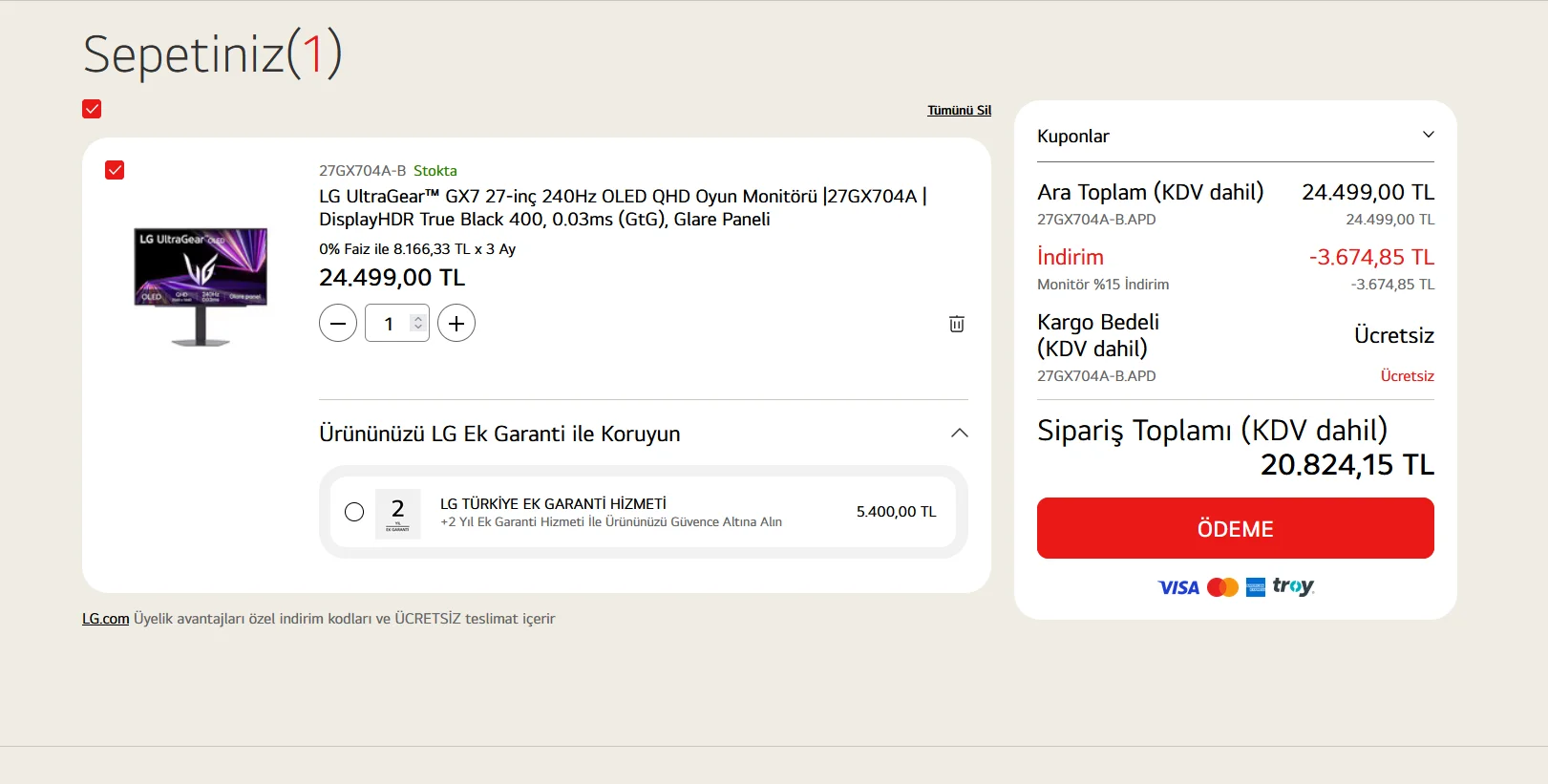Click the LG TÜRKİYE EK GARANTİ HİZMETİ title

click(553, 503)
